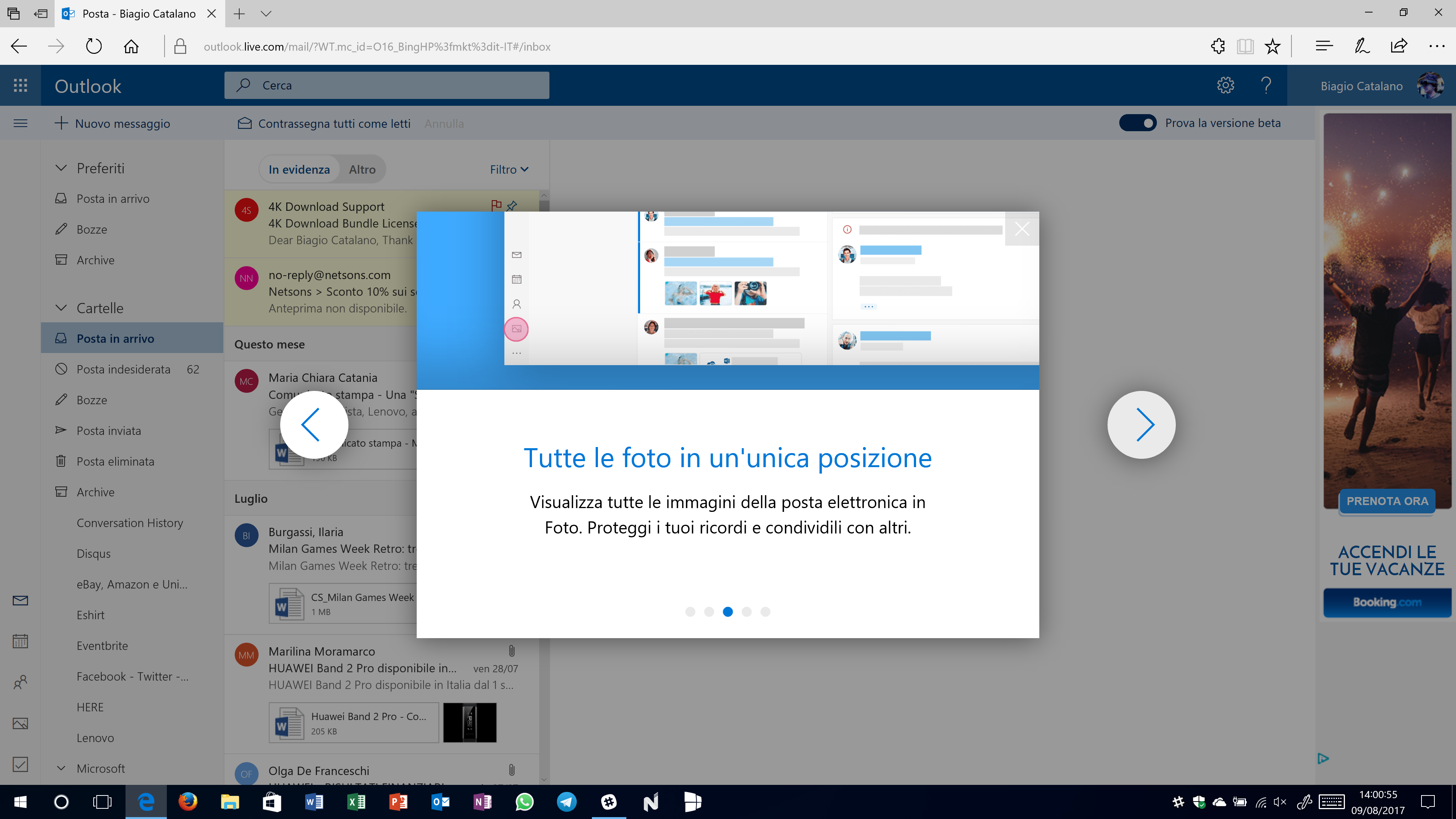
Task: Collapse the folder pane hamburger menu
Action: [20, 123]
